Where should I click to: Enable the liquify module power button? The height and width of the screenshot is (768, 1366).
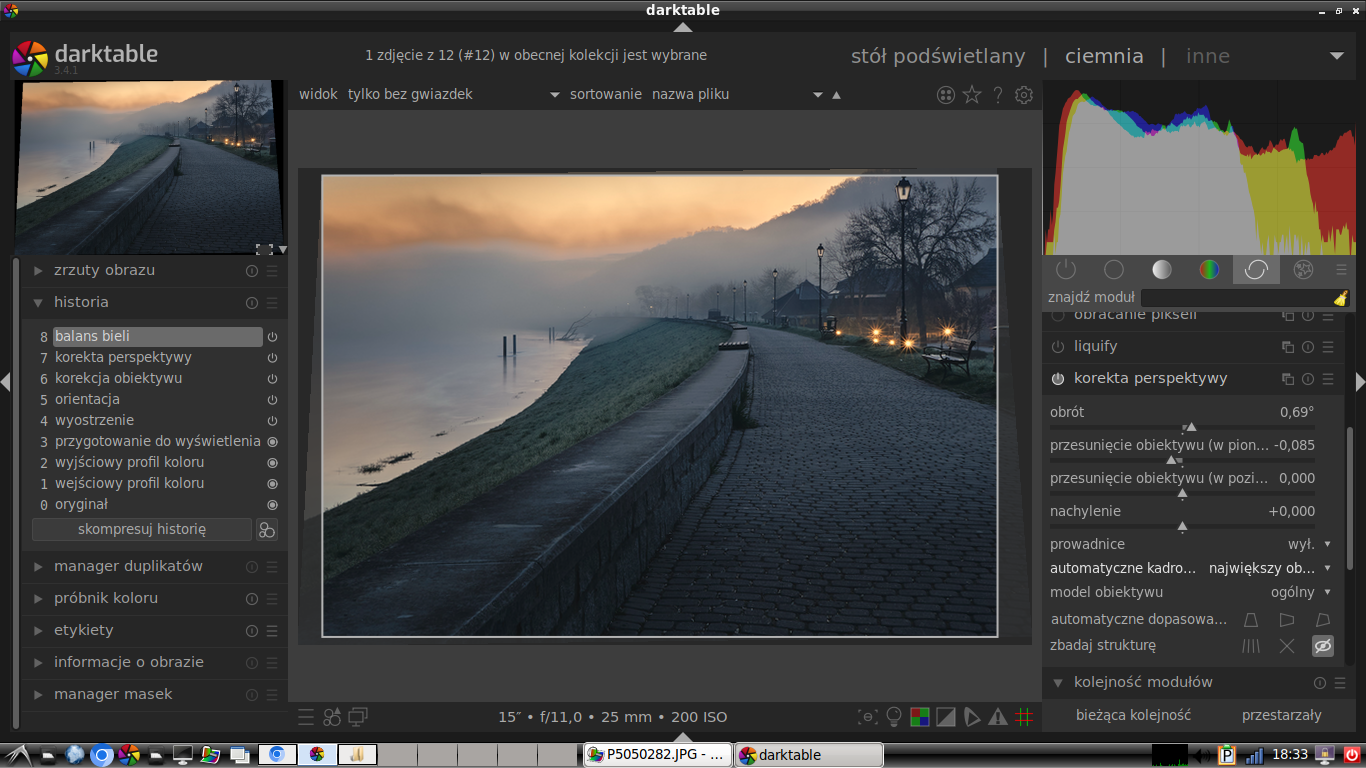click(x=1058, y=347)
